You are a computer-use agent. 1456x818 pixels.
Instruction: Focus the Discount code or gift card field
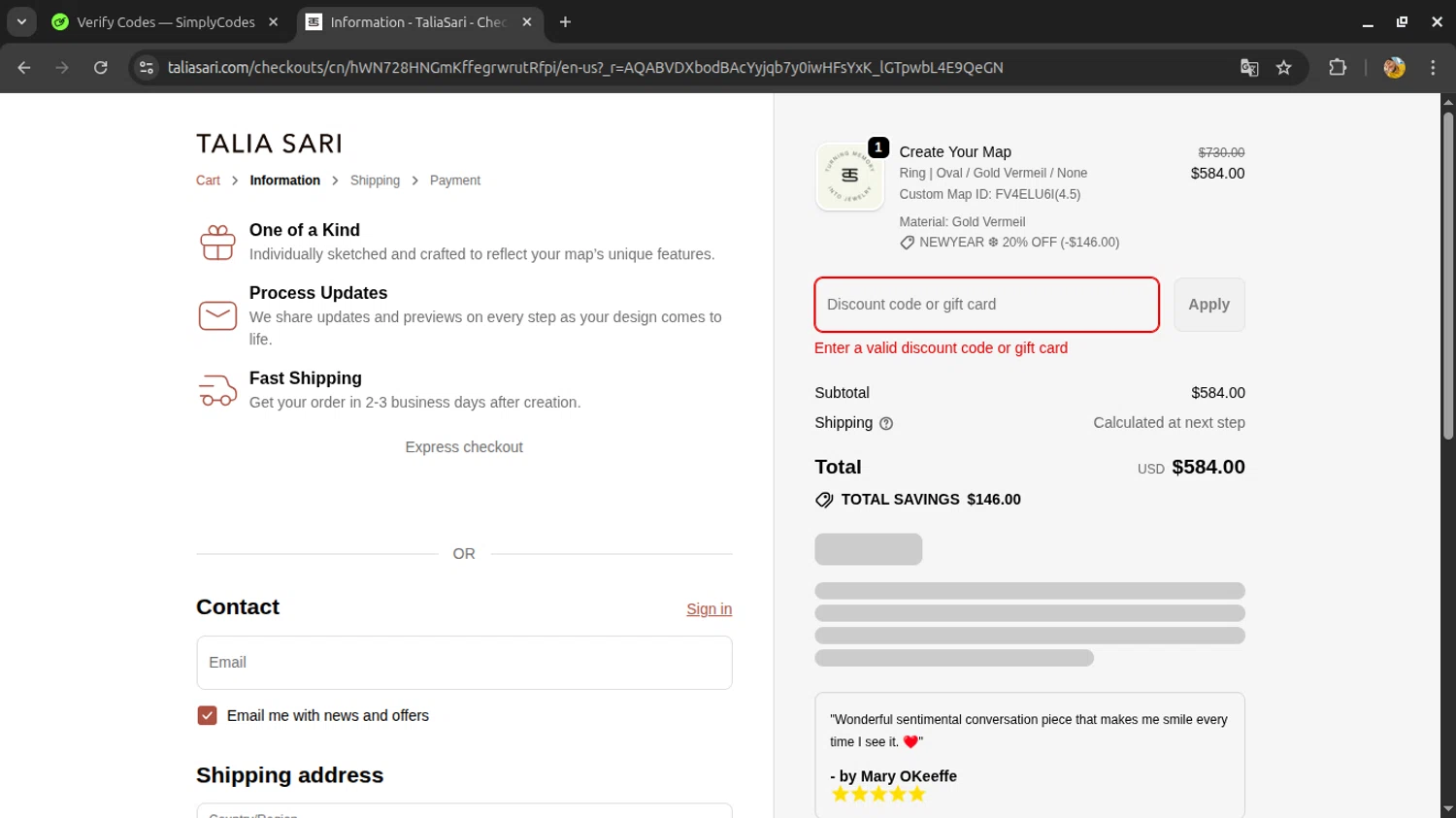(986, 305)
